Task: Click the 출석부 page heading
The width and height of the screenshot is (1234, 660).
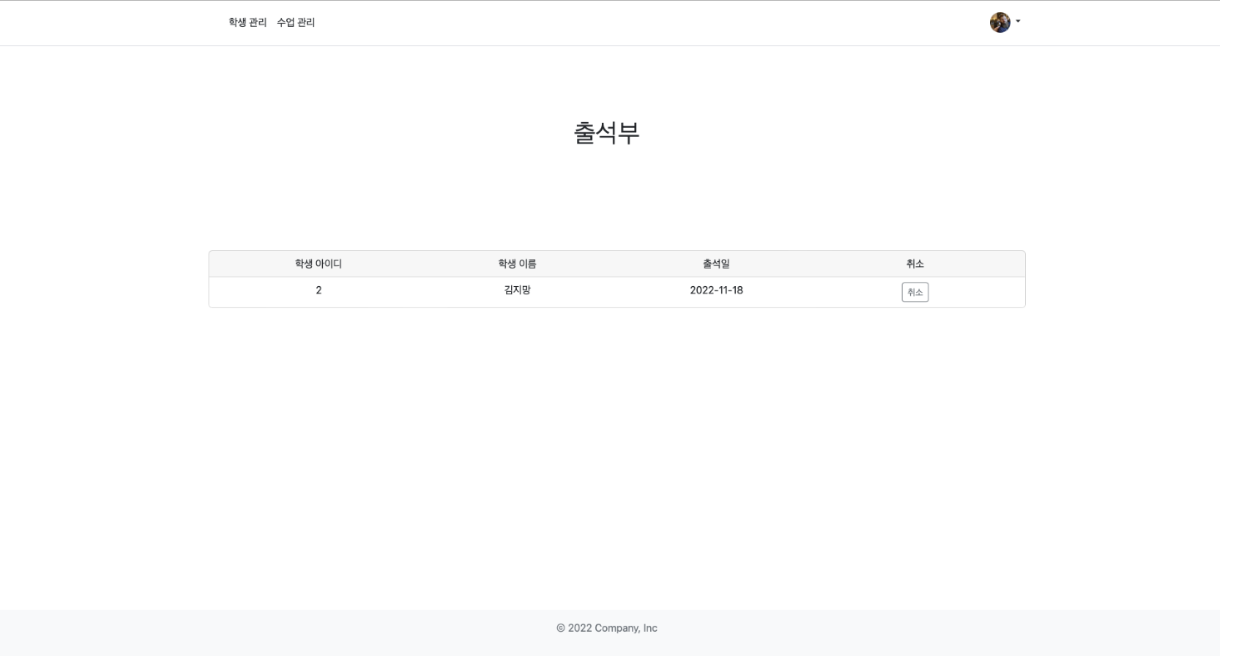Action: (607, 134)
